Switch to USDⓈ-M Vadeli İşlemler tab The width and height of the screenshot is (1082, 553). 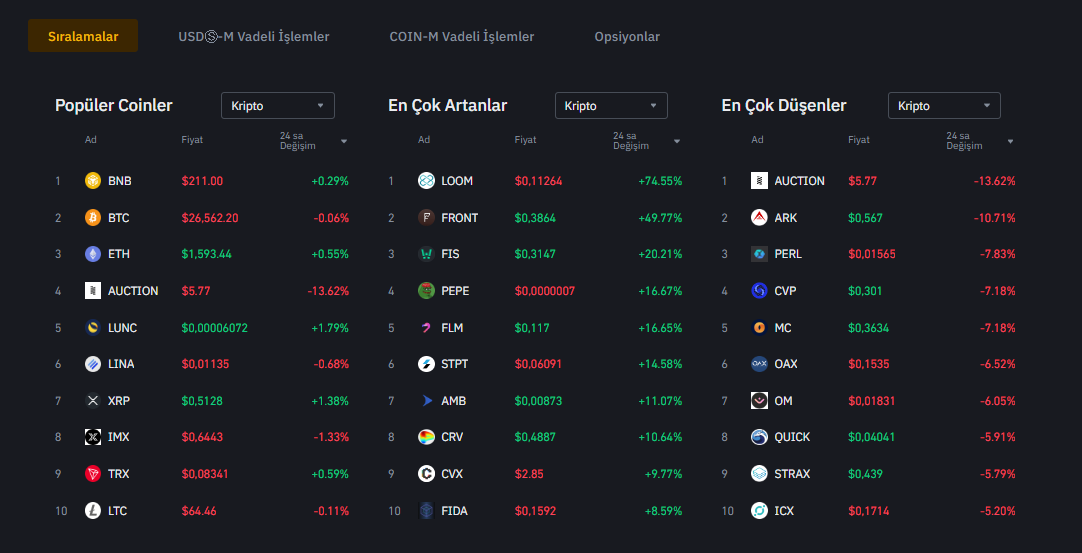coord(253,37)
